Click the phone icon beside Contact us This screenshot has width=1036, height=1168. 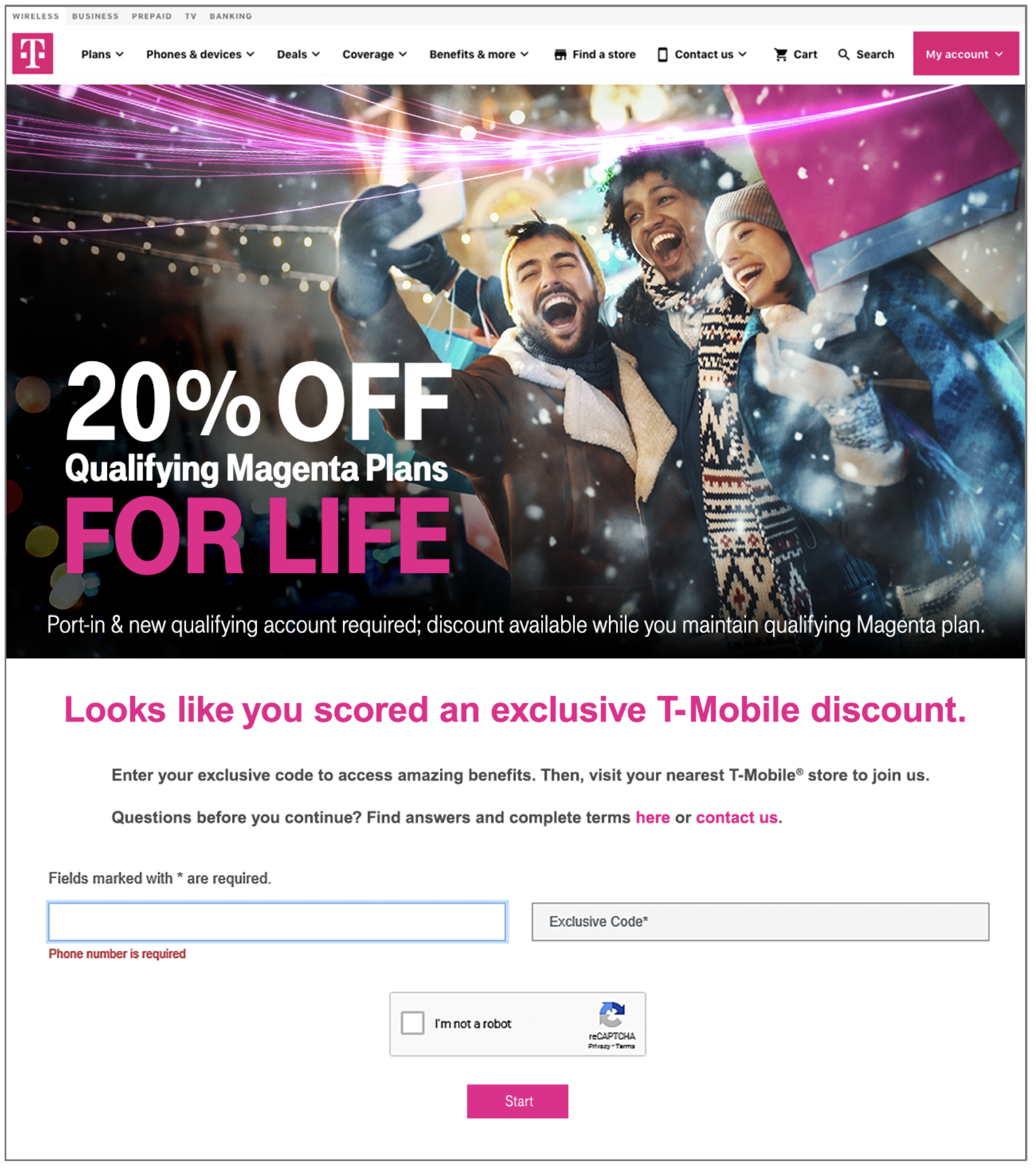click(662, 54)
